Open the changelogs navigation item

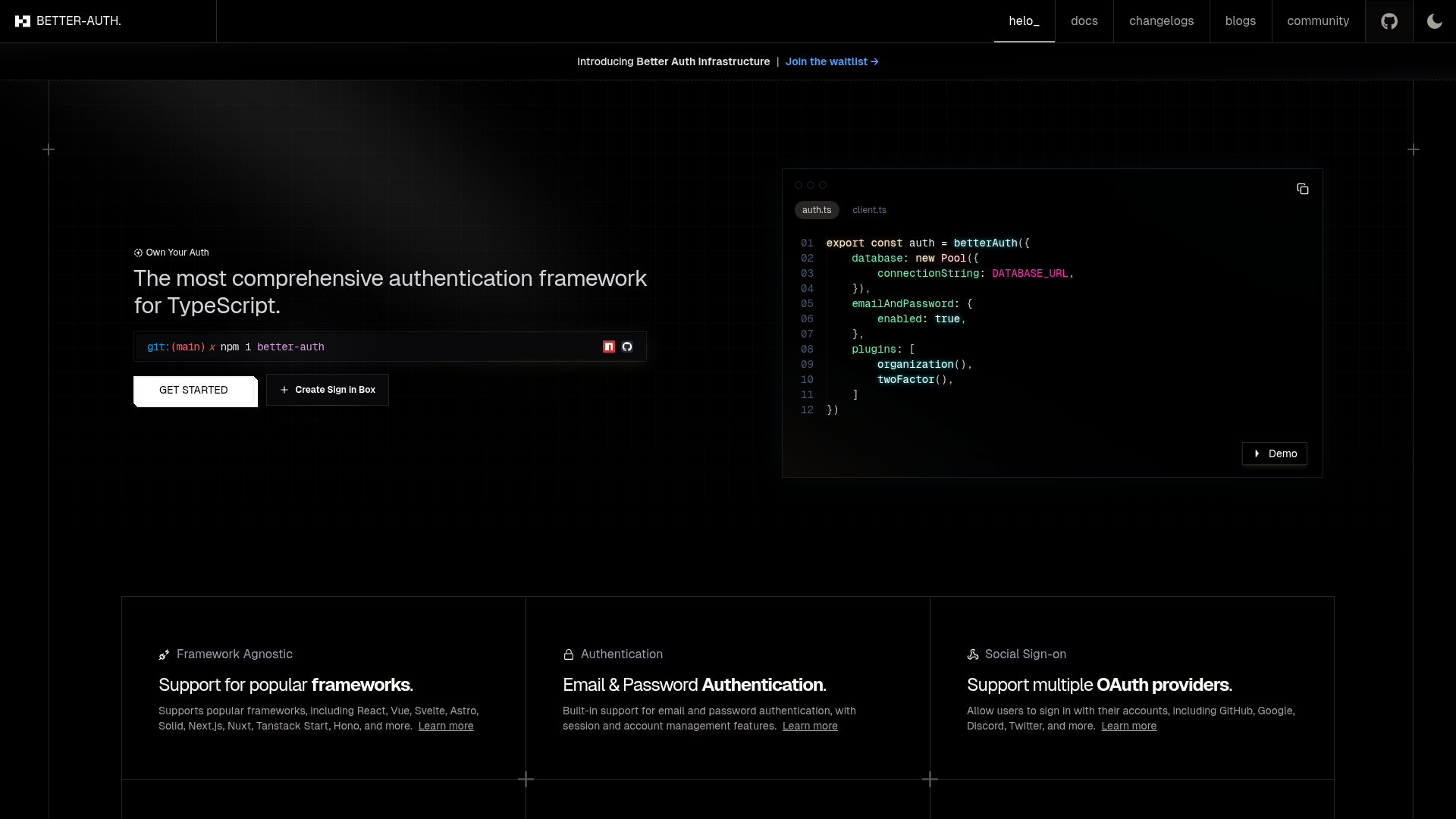[x=1161, y=21]
